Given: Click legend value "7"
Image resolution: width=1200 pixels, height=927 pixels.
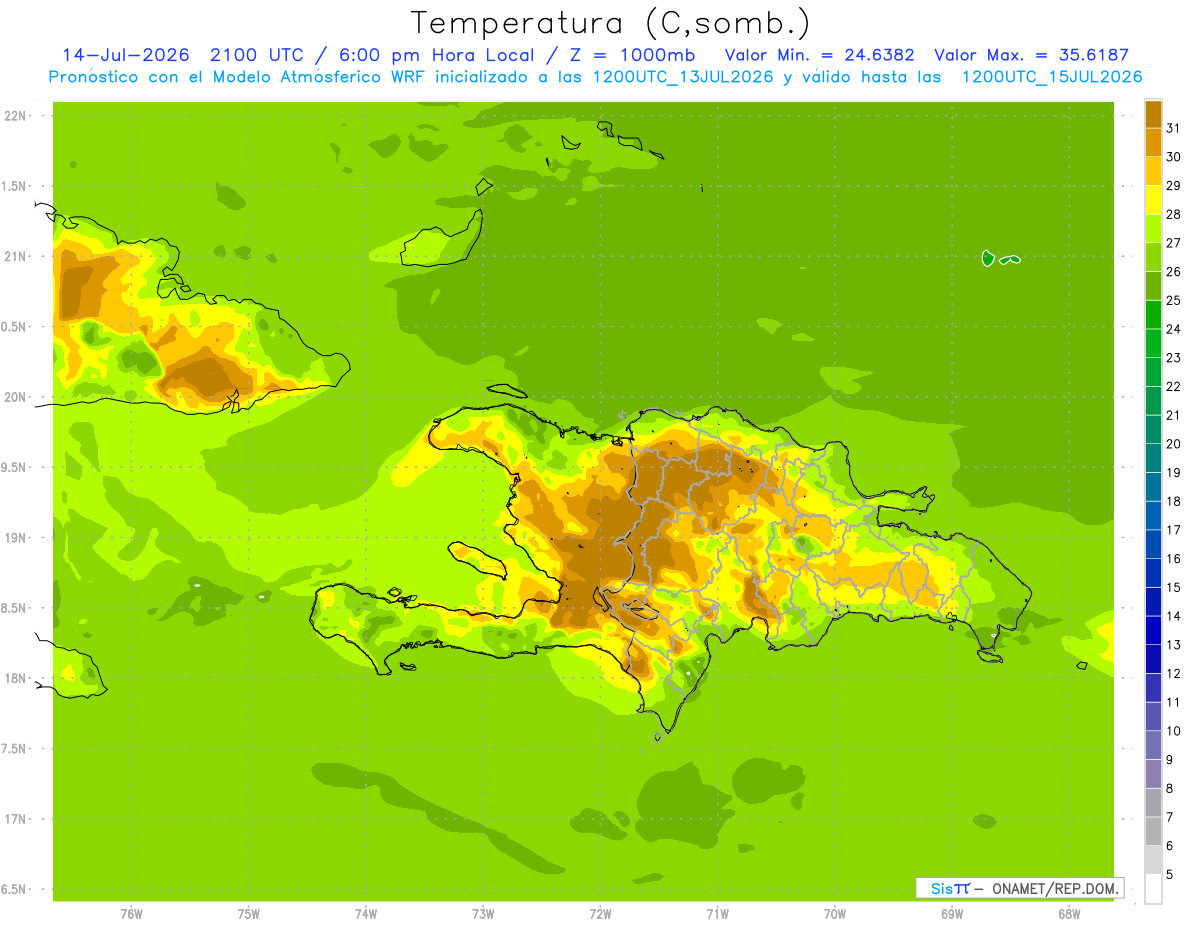Looking at the screenshot, I should [x=1171, y=817].
